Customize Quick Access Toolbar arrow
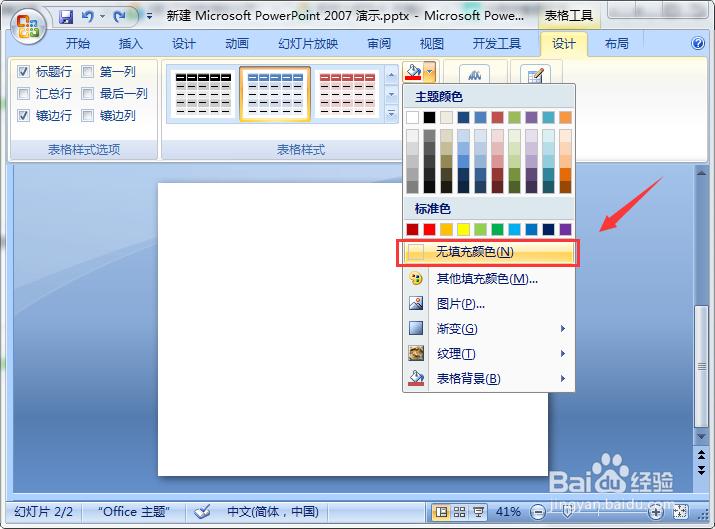This screenshot has height=529, width=715. click(x=149, y=17)
